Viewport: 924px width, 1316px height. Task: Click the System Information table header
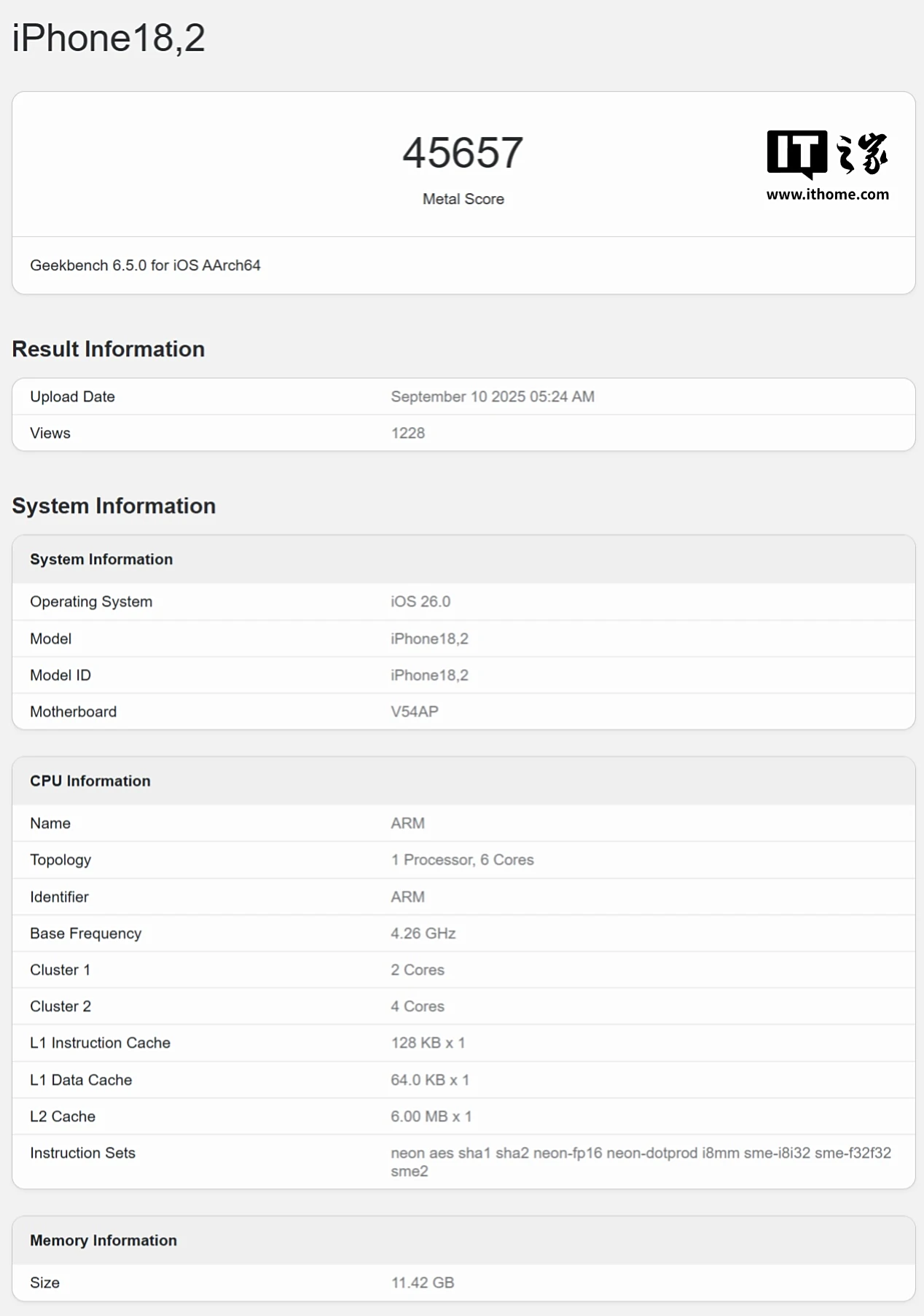pyautogui.click(x=101, y=559)
